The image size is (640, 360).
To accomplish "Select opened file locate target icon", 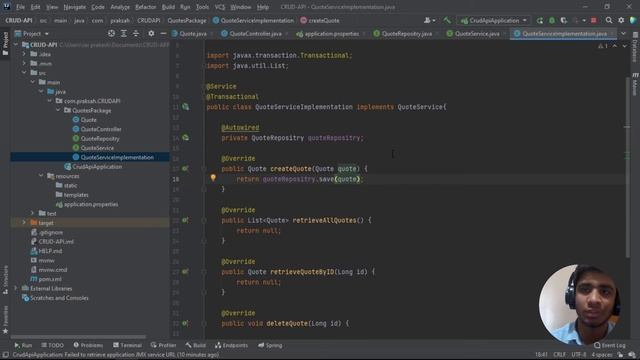I will pos(111,33).
